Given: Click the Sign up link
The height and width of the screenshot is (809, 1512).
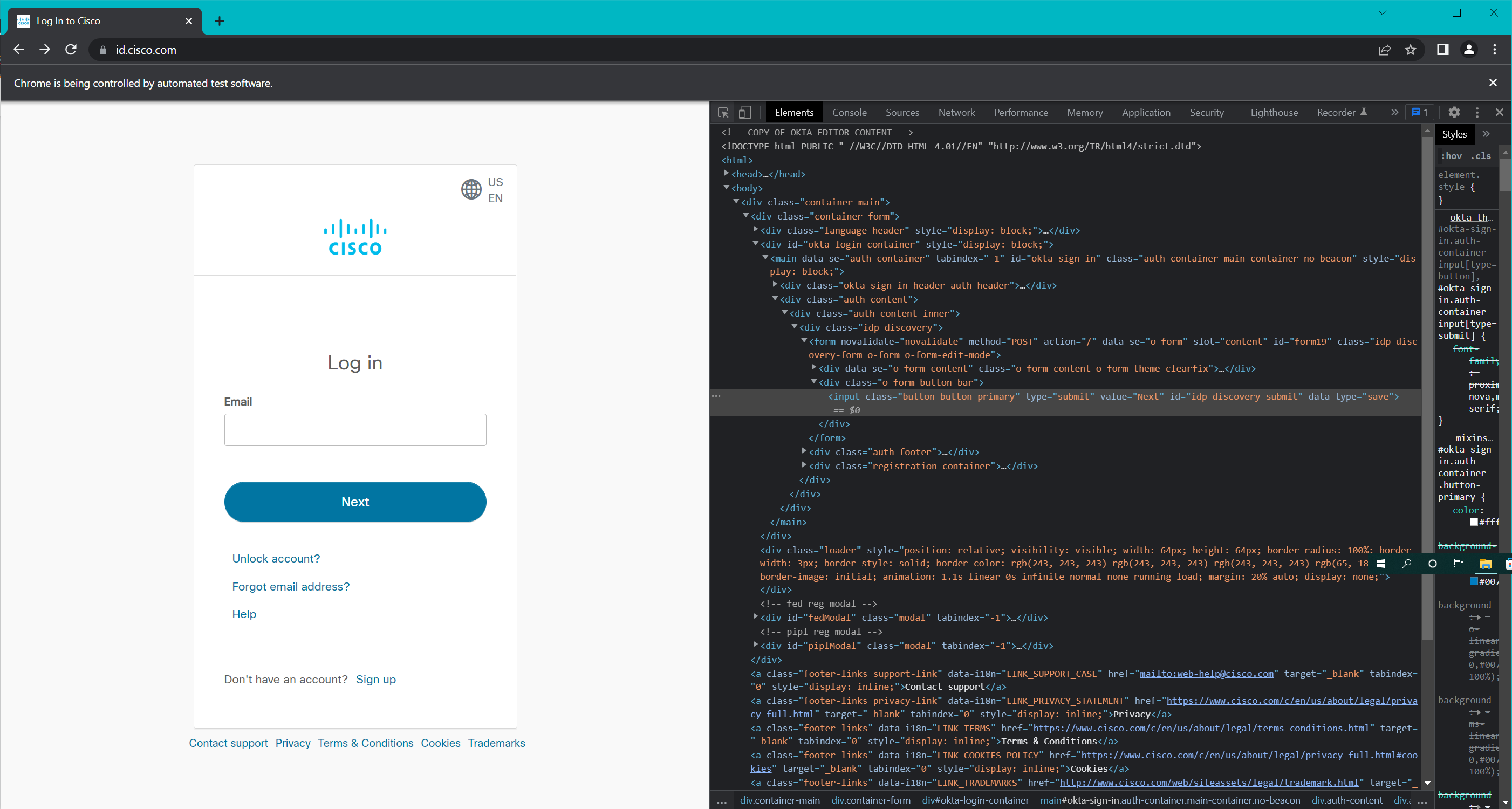Looking at the screenshot, I should [375, 680].
